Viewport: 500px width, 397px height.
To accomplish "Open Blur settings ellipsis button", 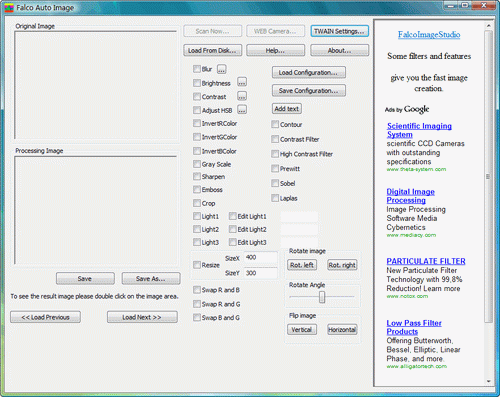I will [222, 69].
